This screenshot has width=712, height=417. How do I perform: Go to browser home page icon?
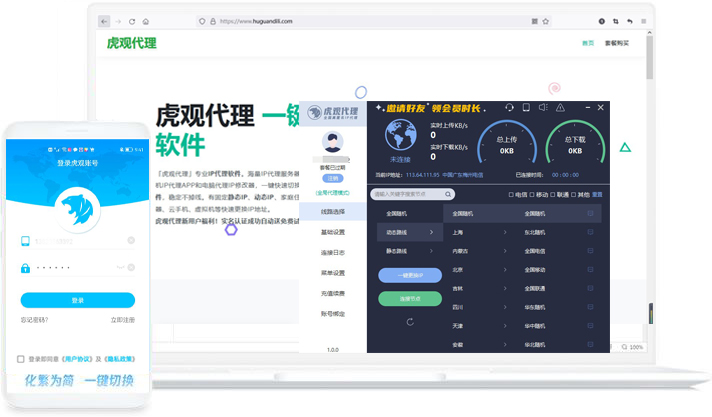click(146, 21)
